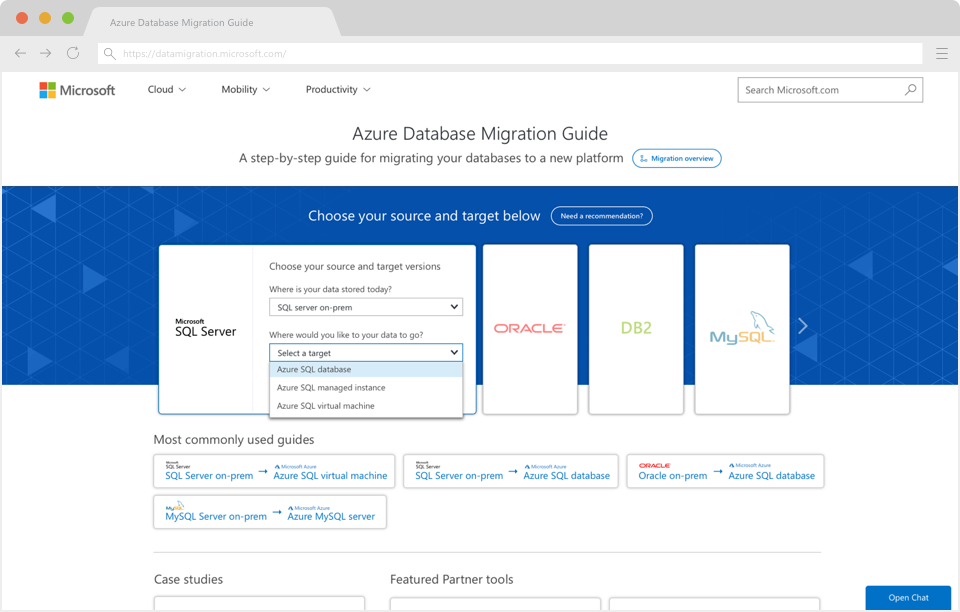
Task: Expand the Mobility menu
Action: click(246, 89)
